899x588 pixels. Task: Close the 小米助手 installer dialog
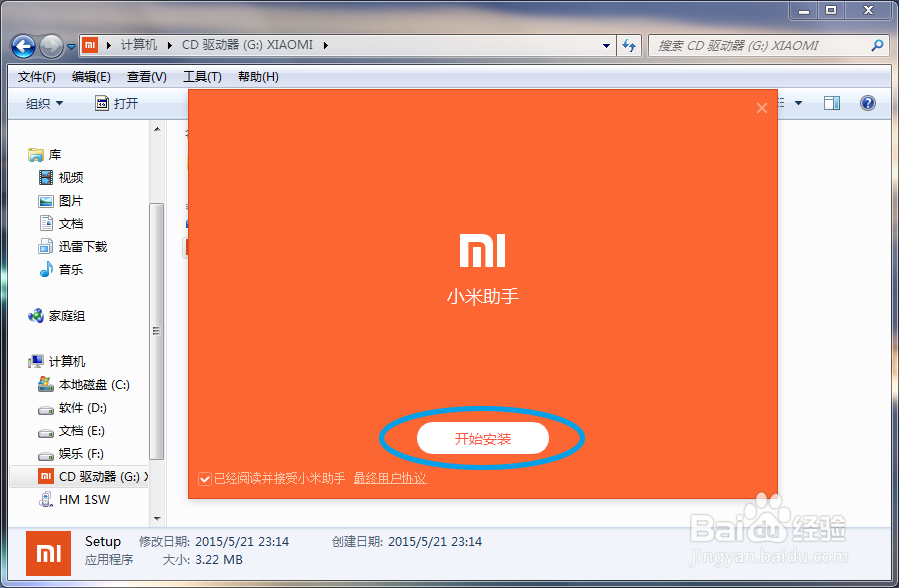762,108
